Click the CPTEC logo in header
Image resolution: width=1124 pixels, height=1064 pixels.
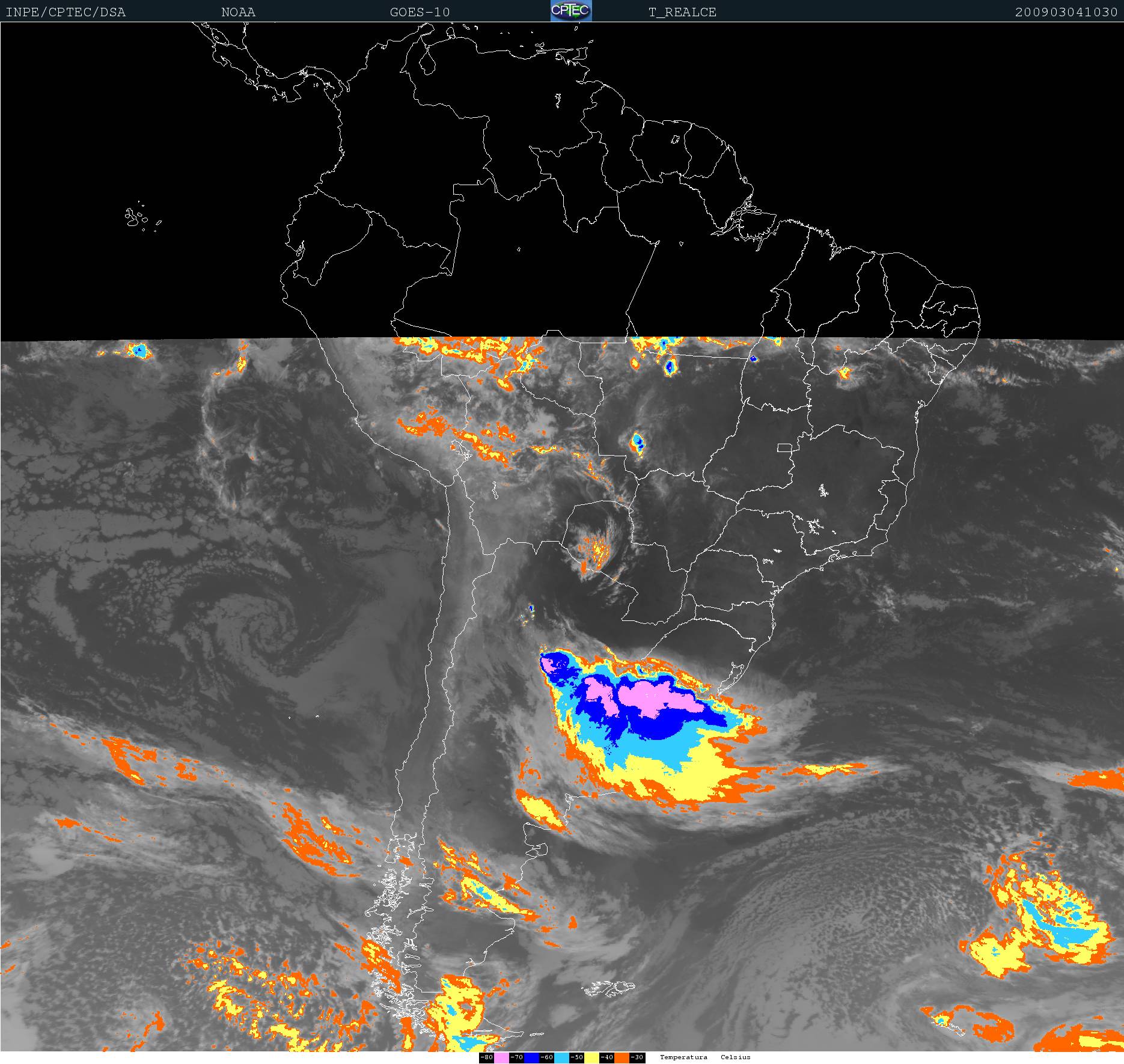pyautogui.click(x=571, y=11)
